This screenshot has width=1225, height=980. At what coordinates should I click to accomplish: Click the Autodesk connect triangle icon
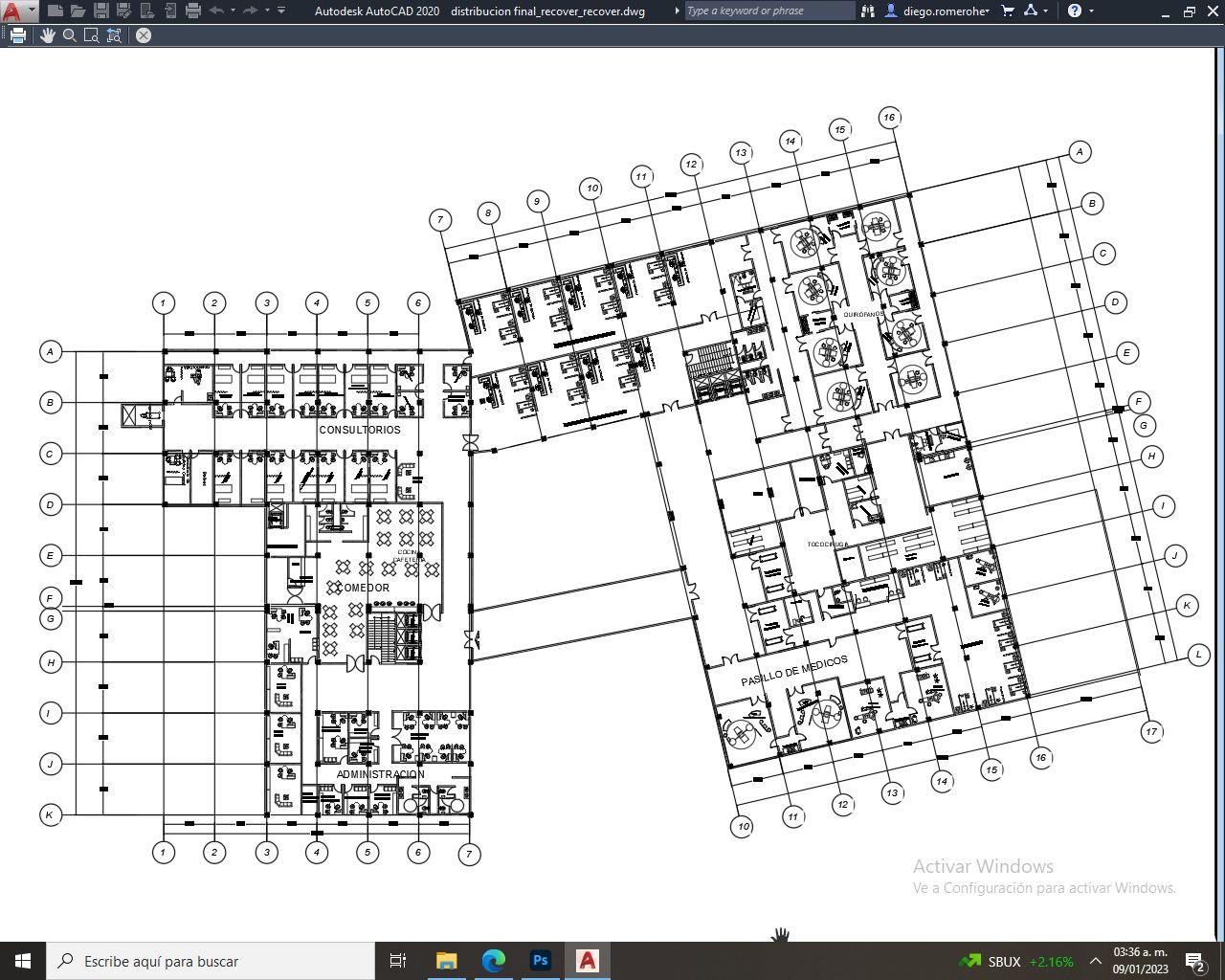1031,11
